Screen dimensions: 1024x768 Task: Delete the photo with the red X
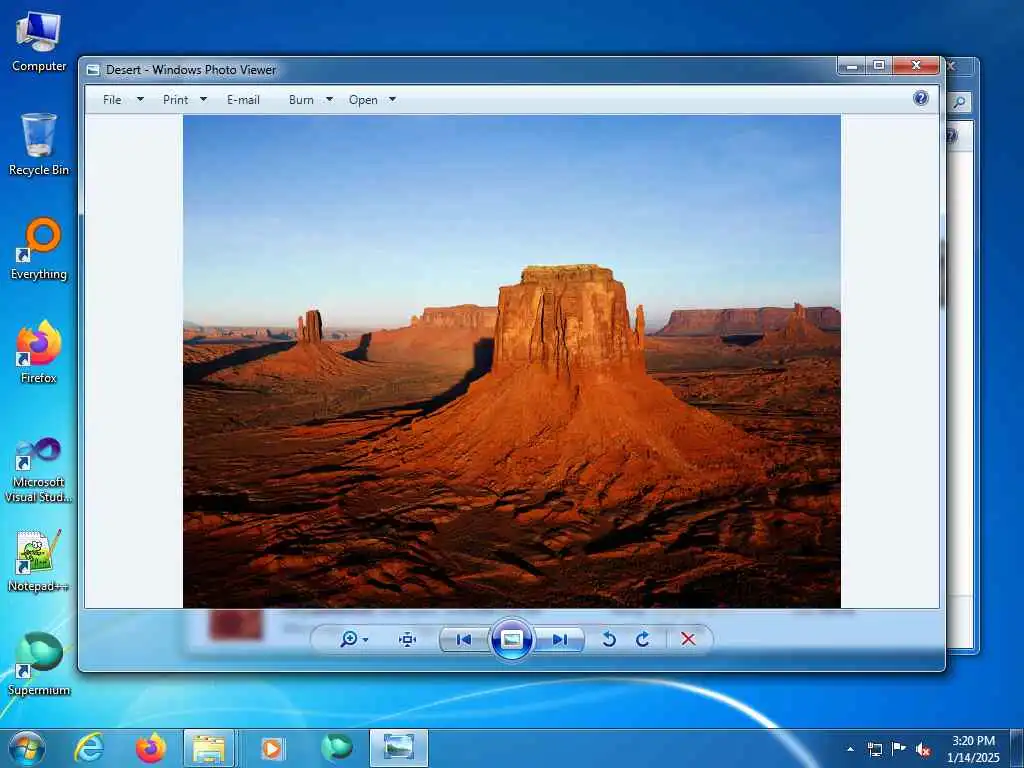(688, 639)
